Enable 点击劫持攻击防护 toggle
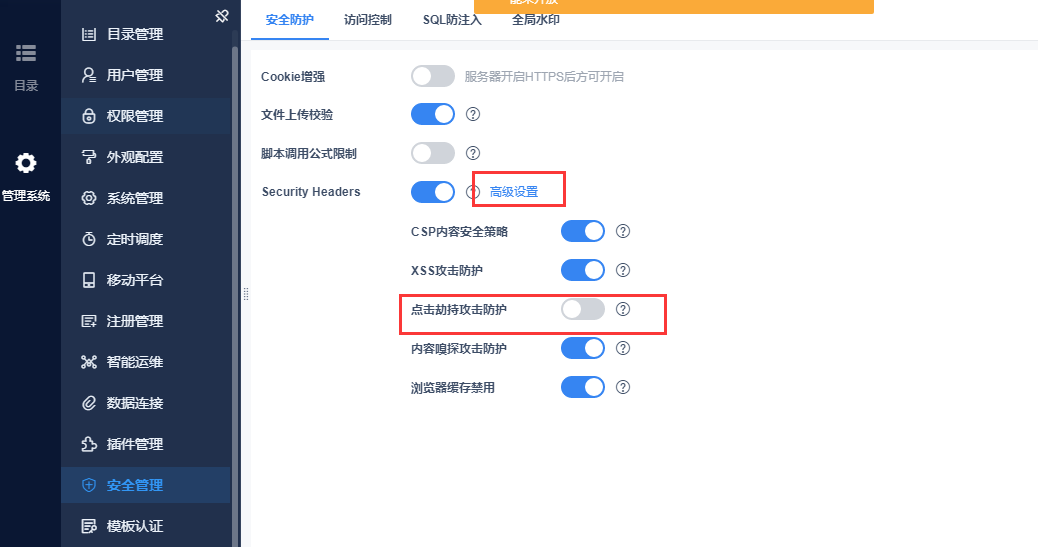The height and width of the screenshot is (547, 1038). click(583, 309)
